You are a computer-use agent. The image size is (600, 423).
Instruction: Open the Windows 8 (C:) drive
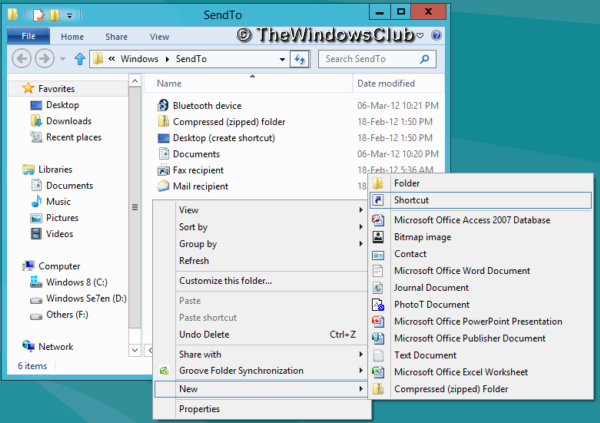[x=77, y=282]
